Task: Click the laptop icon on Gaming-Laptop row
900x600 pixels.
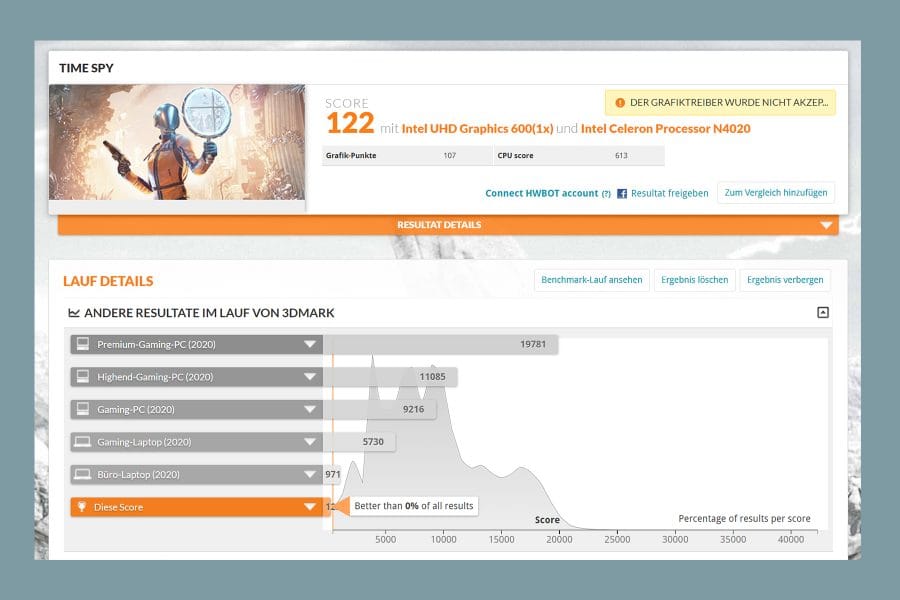Action: pyautogui.click(x=83, y=442)
